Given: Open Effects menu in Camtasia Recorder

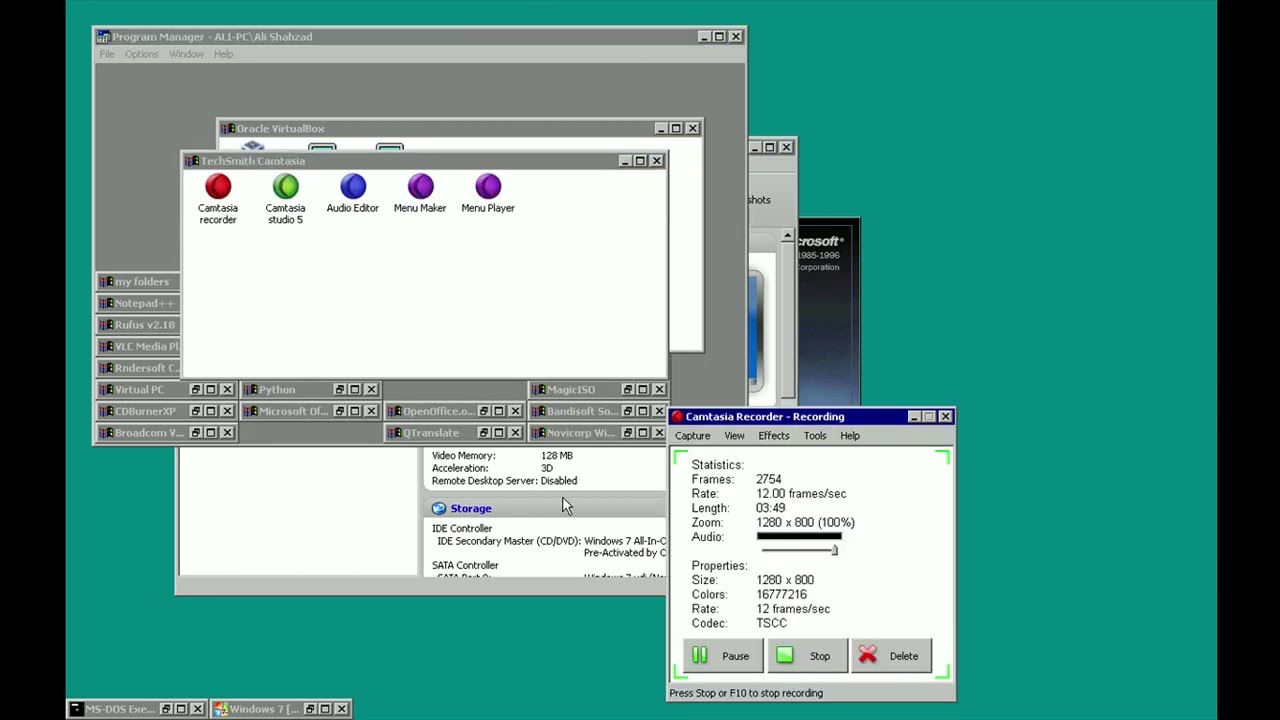Looking at the screenshot, I should [773, 436].
